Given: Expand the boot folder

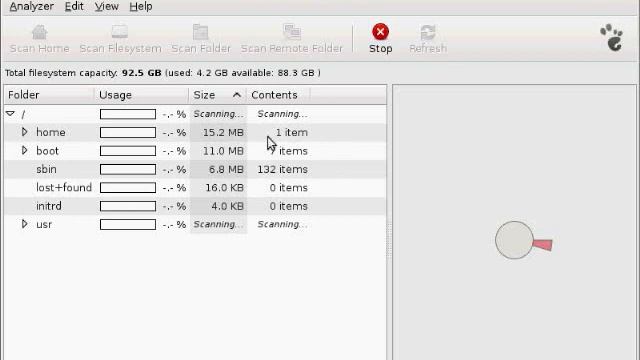Looking at the screenshot, I should (24, 150).
